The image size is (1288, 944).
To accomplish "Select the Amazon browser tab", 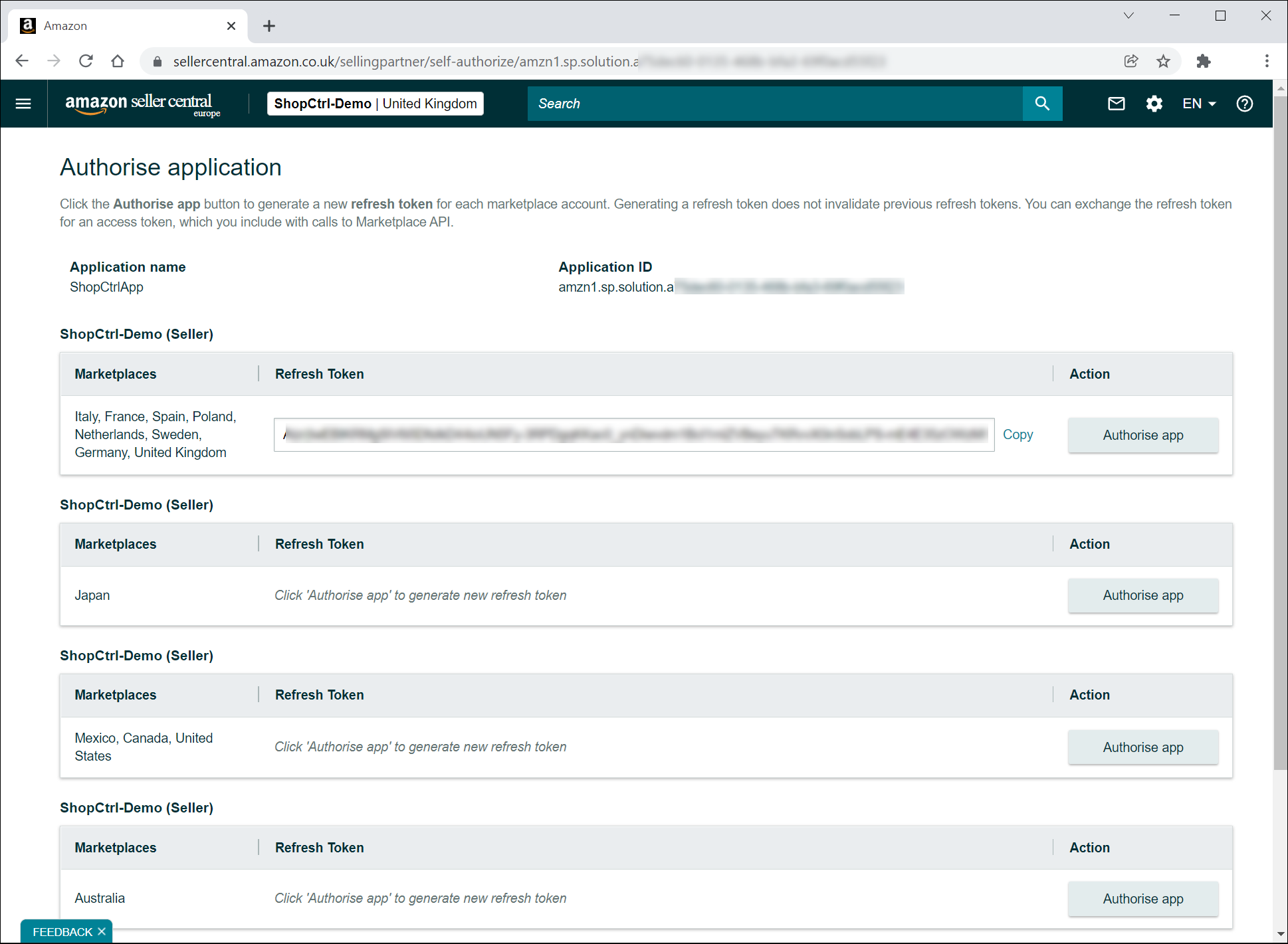I will point(128,26).
